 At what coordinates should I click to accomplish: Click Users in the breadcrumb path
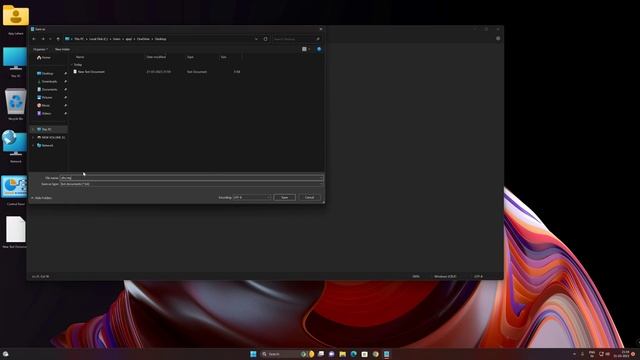[x=117, y=39]
